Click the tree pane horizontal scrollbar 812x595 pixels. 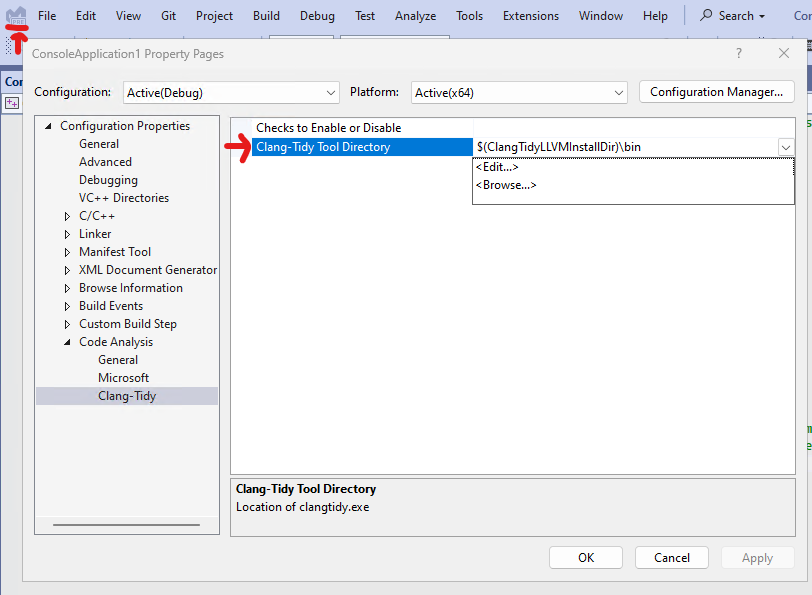(126, 525)
